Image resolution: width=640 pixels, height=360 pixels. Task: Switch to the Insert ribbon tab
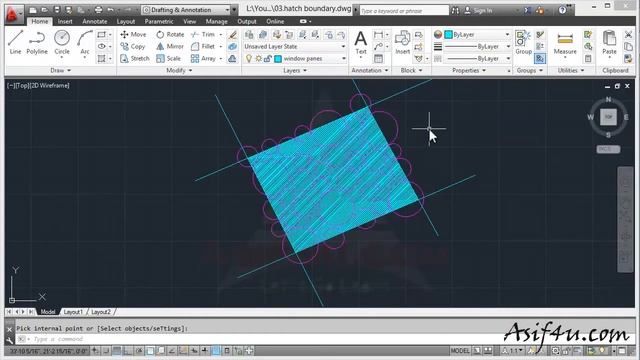pyautogui.click(x=65, y=21)
